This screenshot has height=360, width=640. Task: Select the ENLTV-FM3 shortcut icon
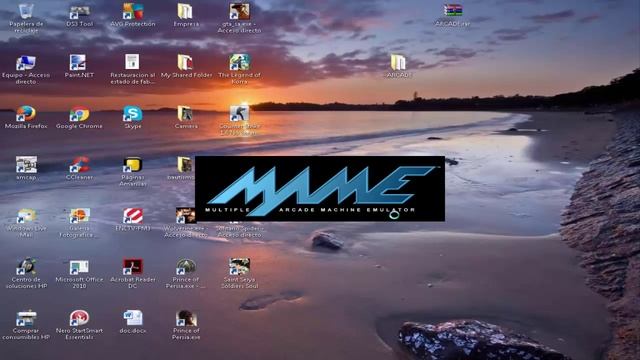(x=133, y=216)
